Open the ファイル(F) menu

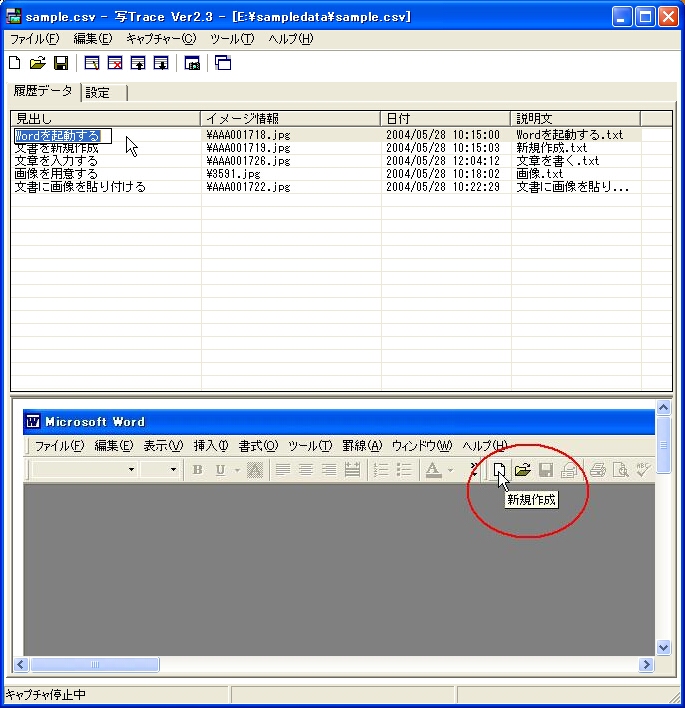click(x=35, y=39)
